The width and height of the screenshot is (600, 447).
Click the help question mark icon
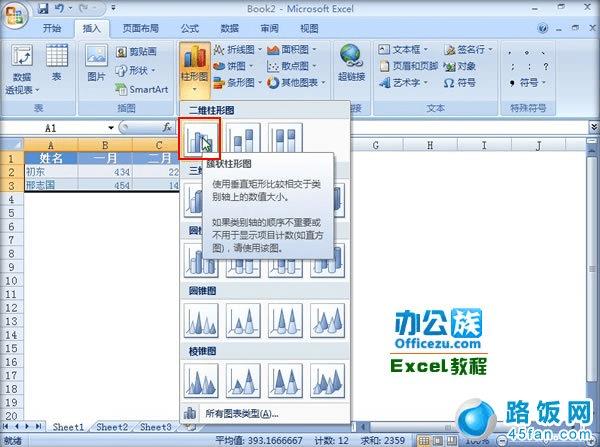[x=542, y=28]
